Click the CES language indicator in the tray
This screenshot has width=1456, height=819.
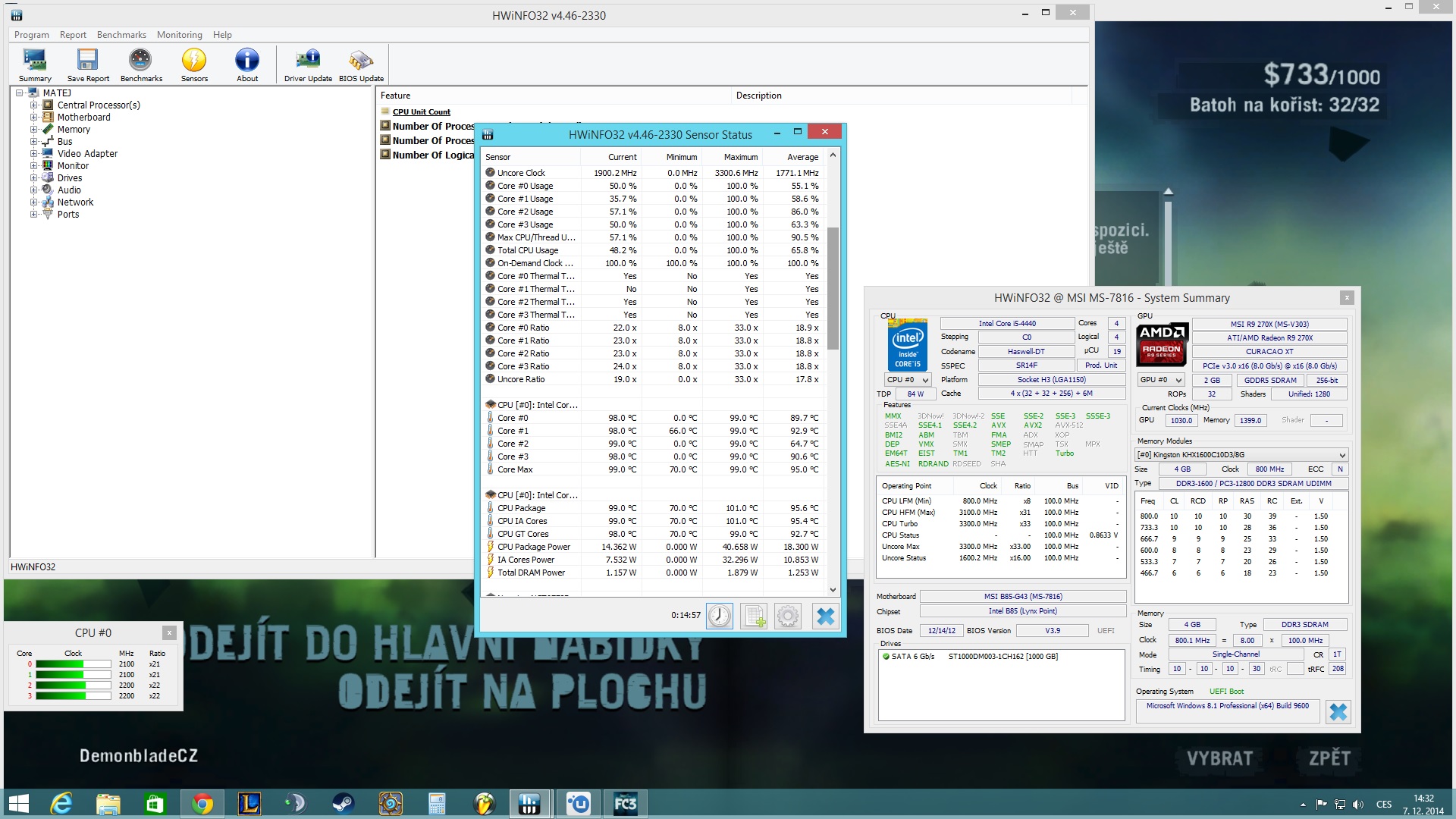1384,805
